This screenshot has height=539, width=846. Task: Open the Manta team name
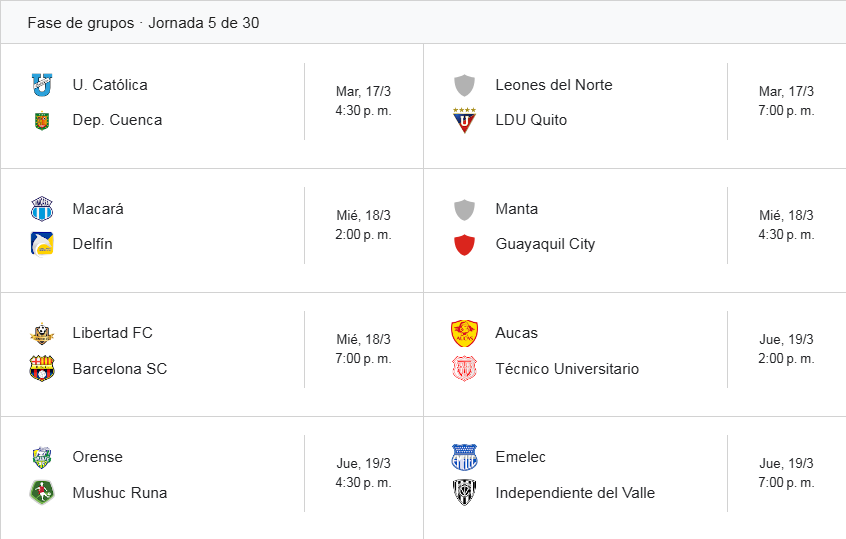coord(516,209)
